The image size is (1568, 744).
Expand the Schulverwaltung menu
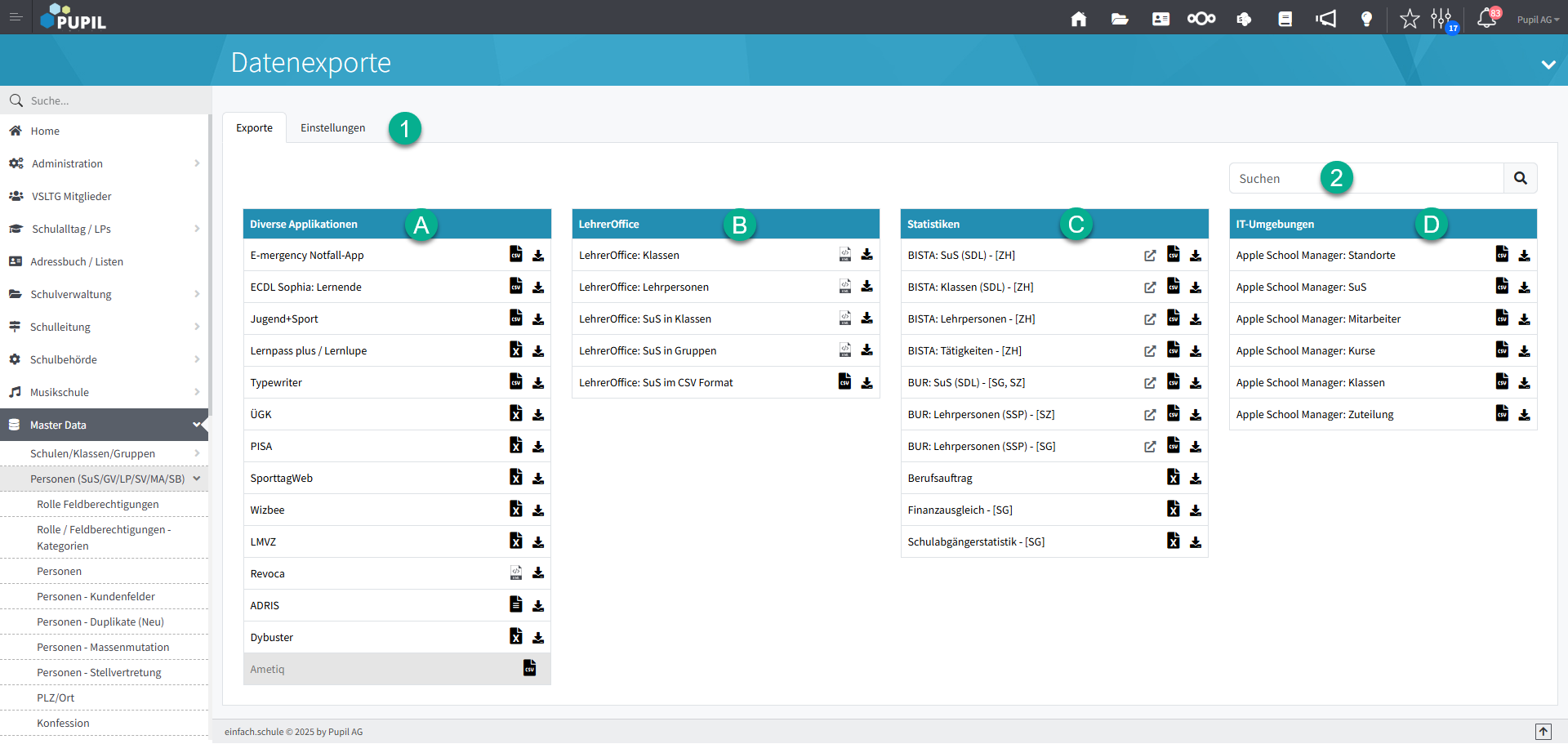coord(104,294)
